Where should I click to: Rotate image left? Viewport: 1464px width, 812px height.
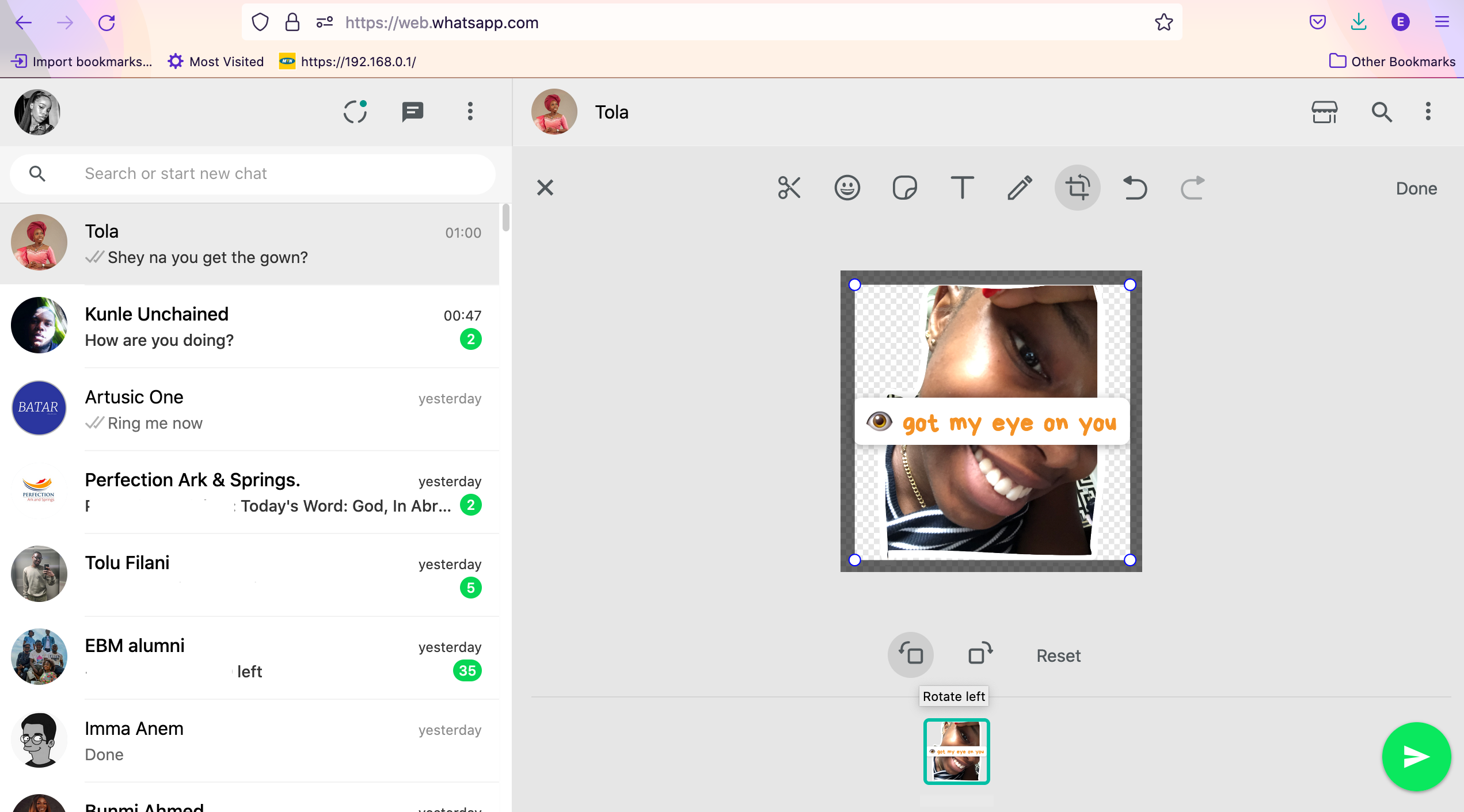911,655
